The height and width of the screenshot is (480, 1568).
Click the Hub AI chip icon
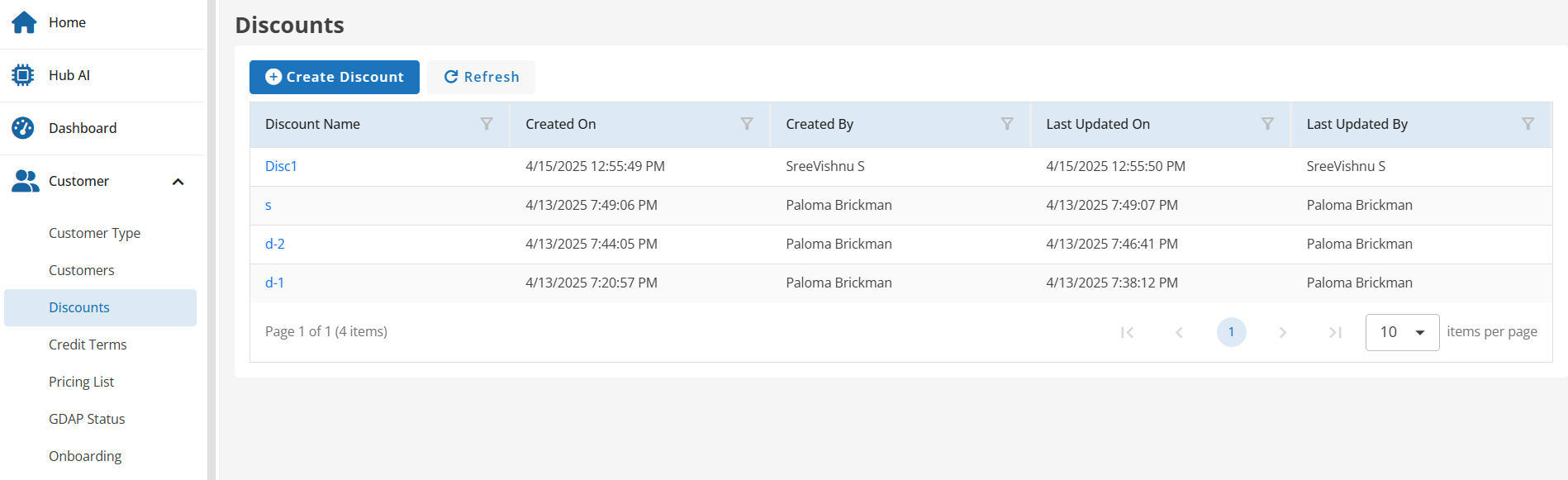pyautogui.click(x=23, y=75)
